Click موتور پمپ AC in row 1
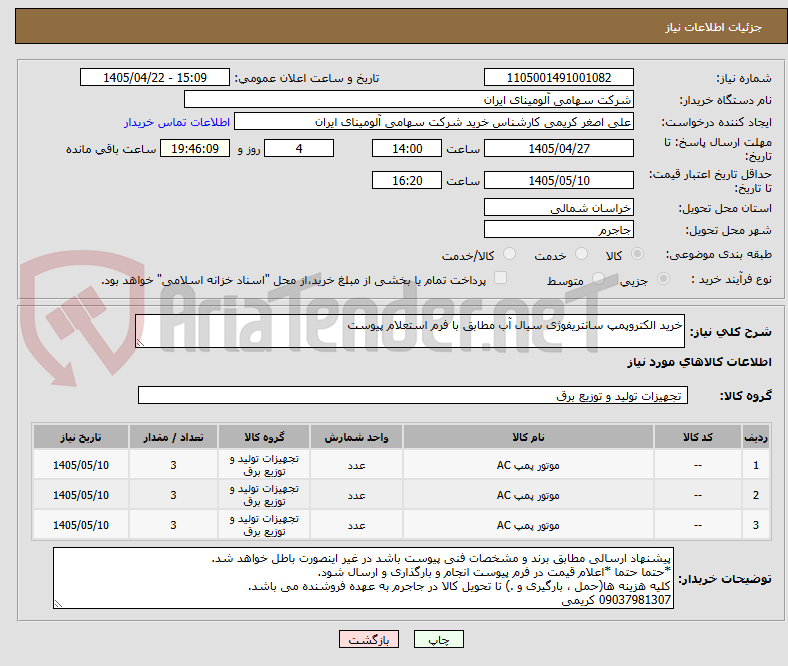 click(x=528, y=465)
